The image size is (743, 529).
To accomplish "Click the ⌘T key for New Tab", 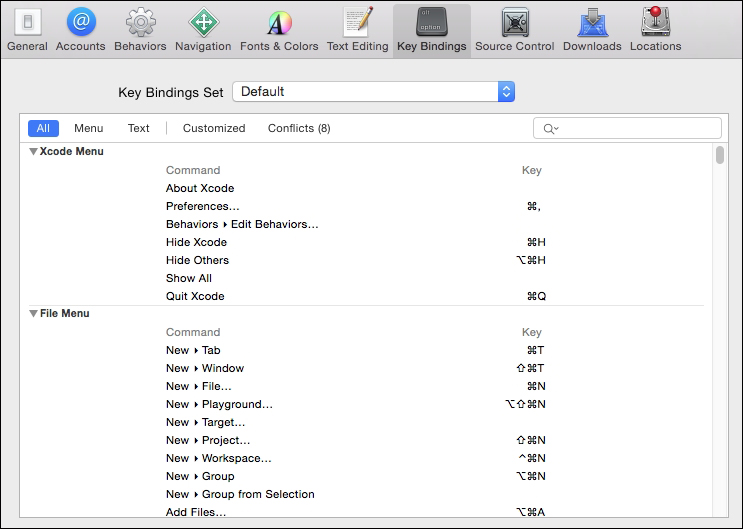I will [x=535, y=350].
